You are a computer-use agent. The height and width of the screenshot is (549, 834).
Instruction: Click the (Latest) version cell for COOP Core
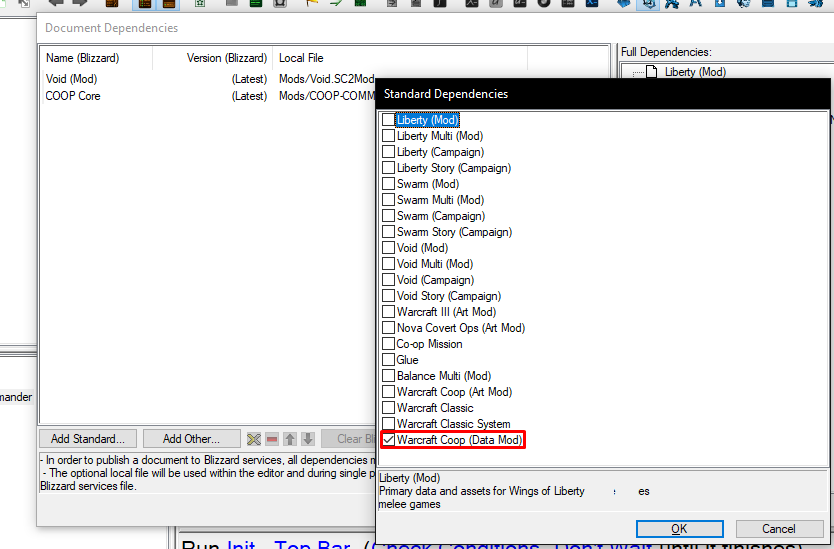coord(249,96)
